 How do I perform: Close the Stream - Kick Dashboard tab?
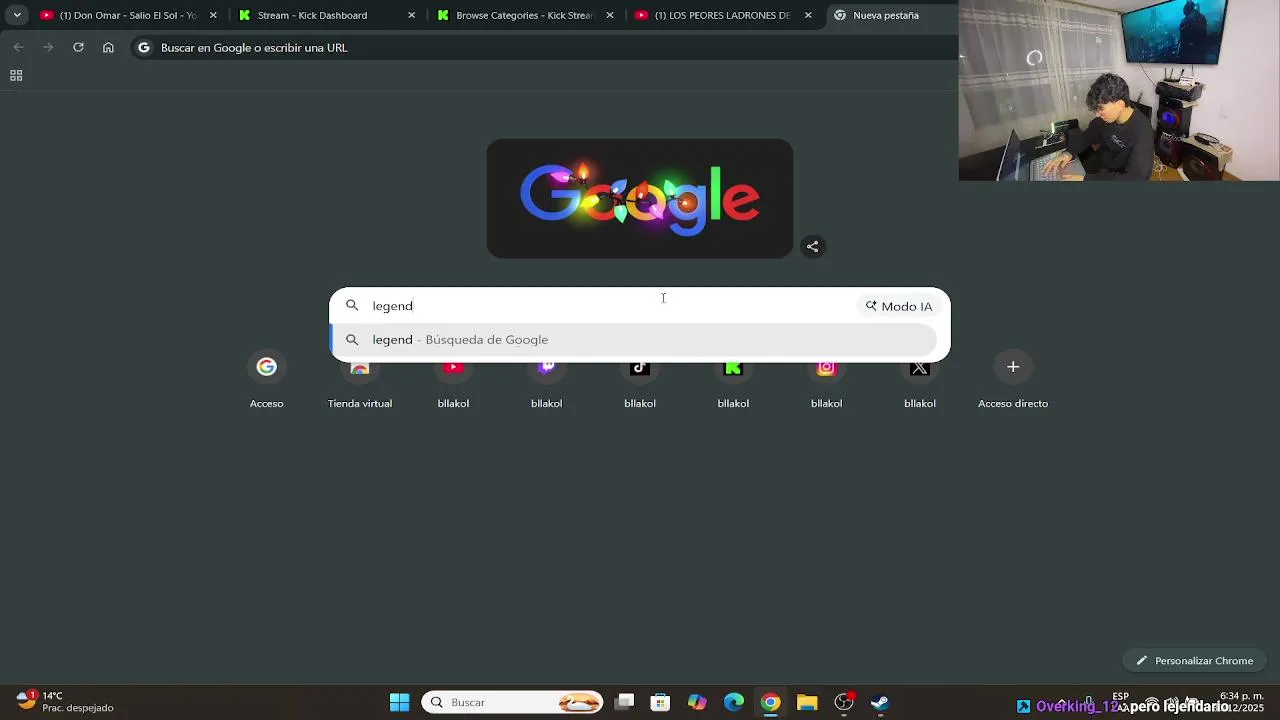point(411,15)
